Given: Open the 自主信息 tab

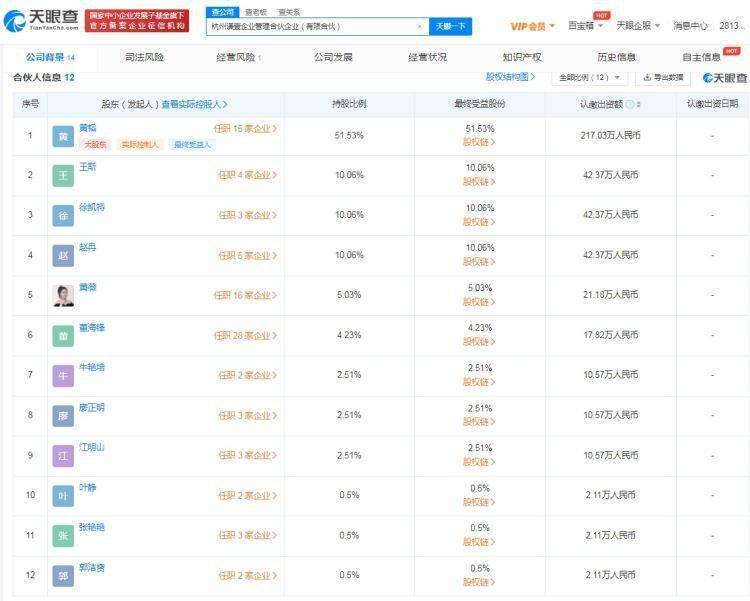Looking at the screenshot, I should [x=701, y=57].
